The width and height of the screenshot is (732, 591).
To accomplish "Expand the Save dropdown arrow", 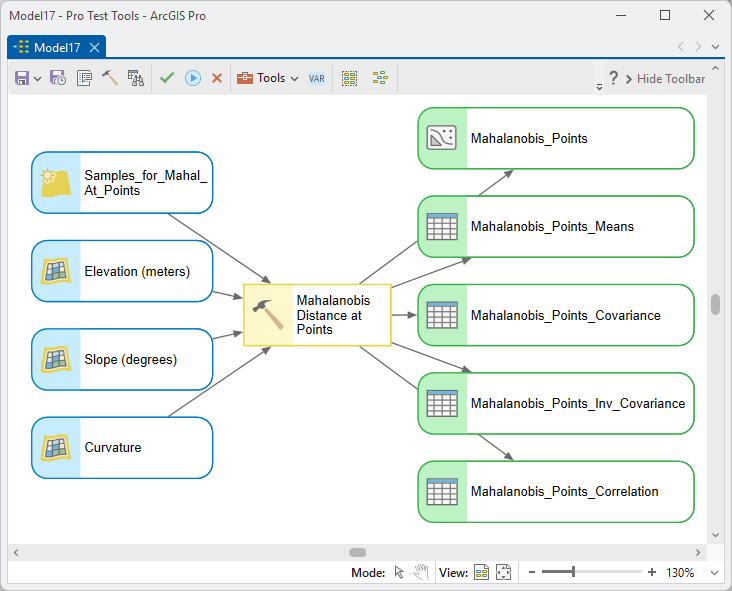I will (38, 78).
